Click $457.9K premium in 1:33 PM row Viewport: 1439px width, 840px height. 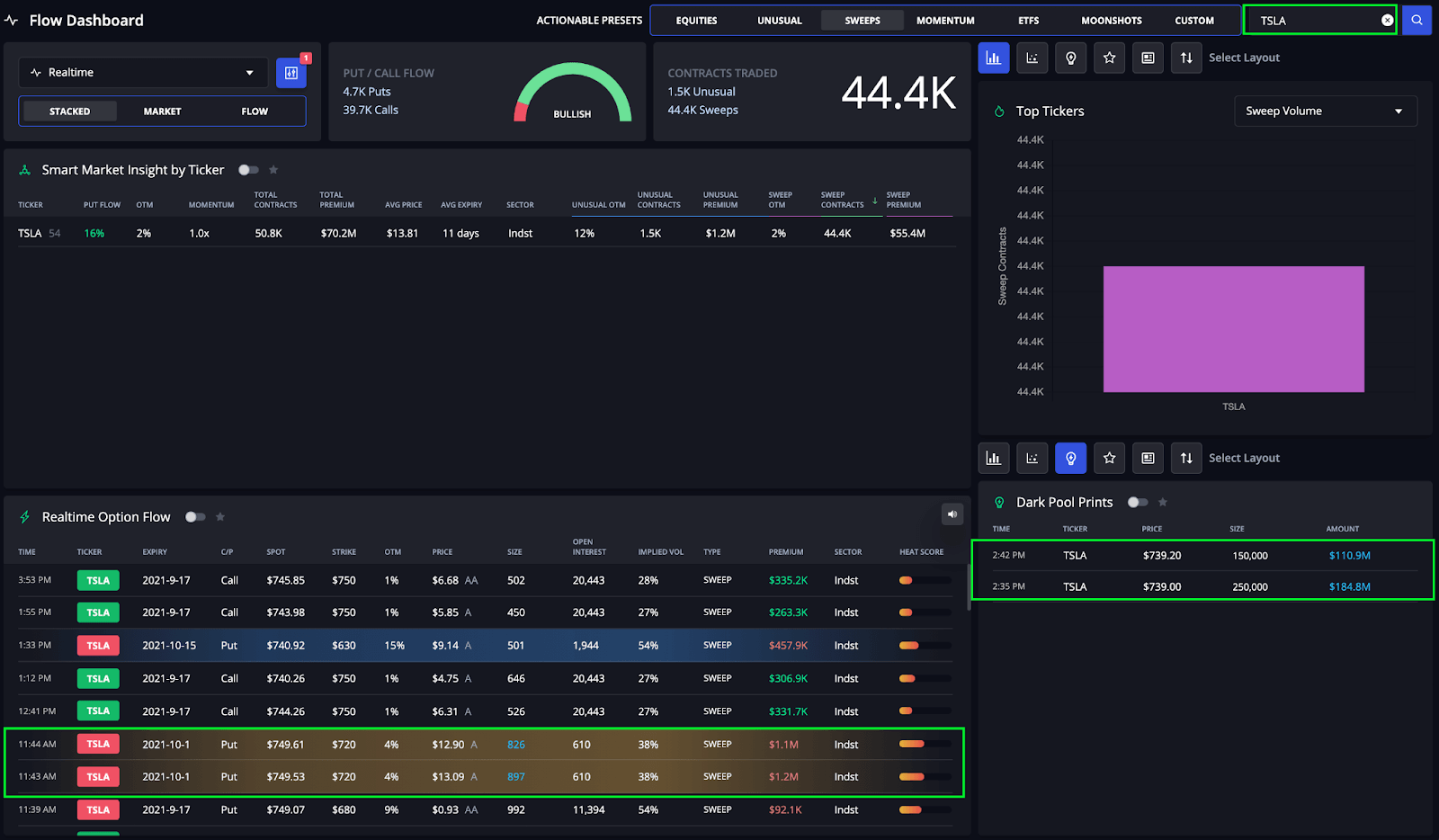pos(788,646)
